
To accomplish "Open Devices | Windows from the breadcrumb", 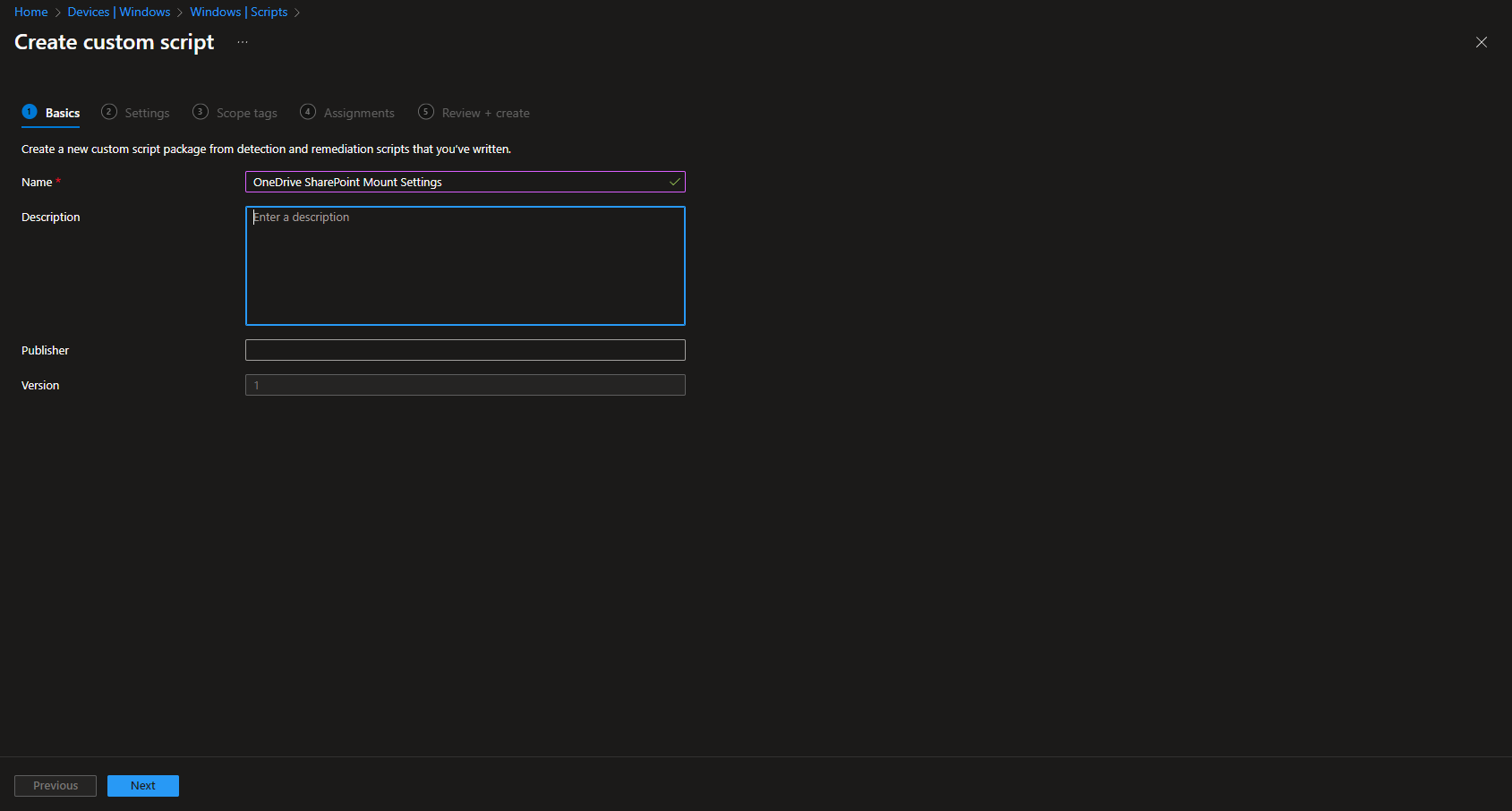I will coord(120,12).
